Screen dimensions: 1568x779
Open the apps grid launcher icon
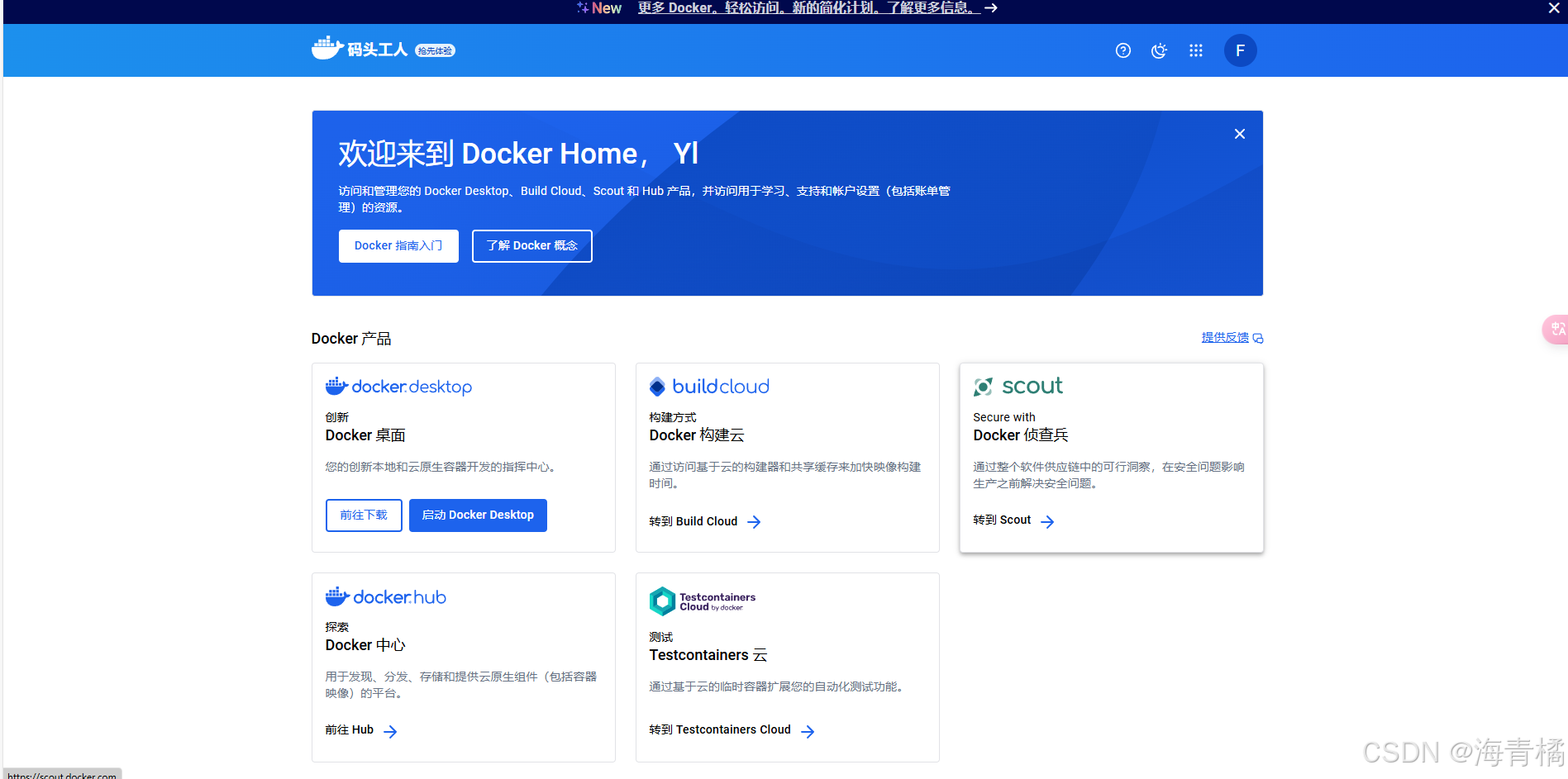tap(1195, 50)
